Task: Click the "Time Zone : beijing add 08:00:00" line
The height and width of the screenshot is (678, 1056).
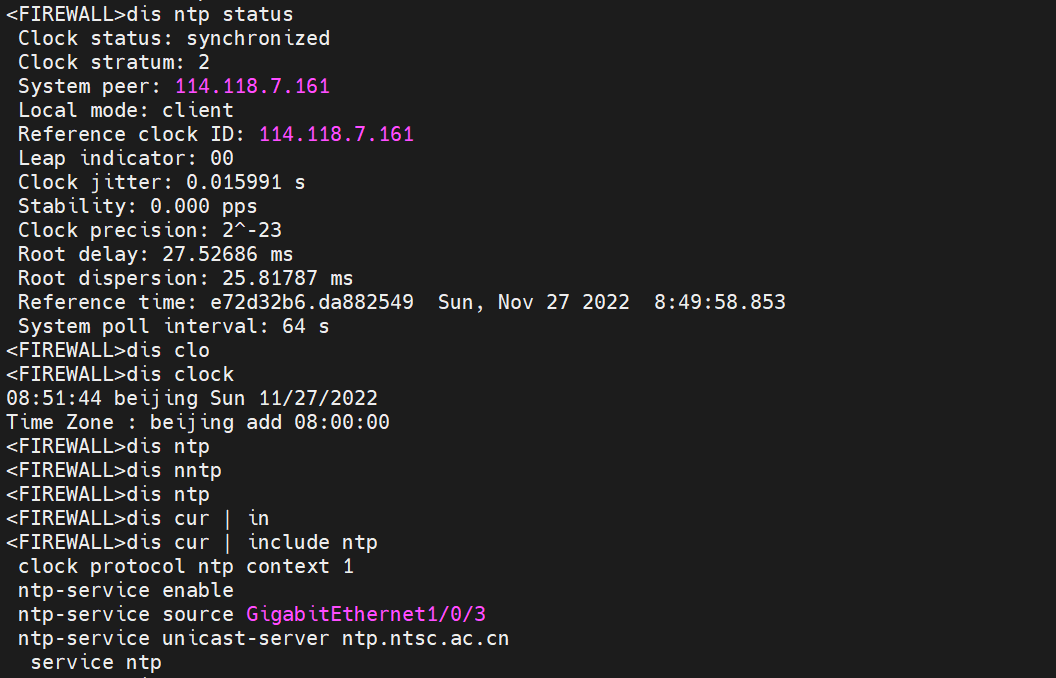Action: tap(198, 422)
